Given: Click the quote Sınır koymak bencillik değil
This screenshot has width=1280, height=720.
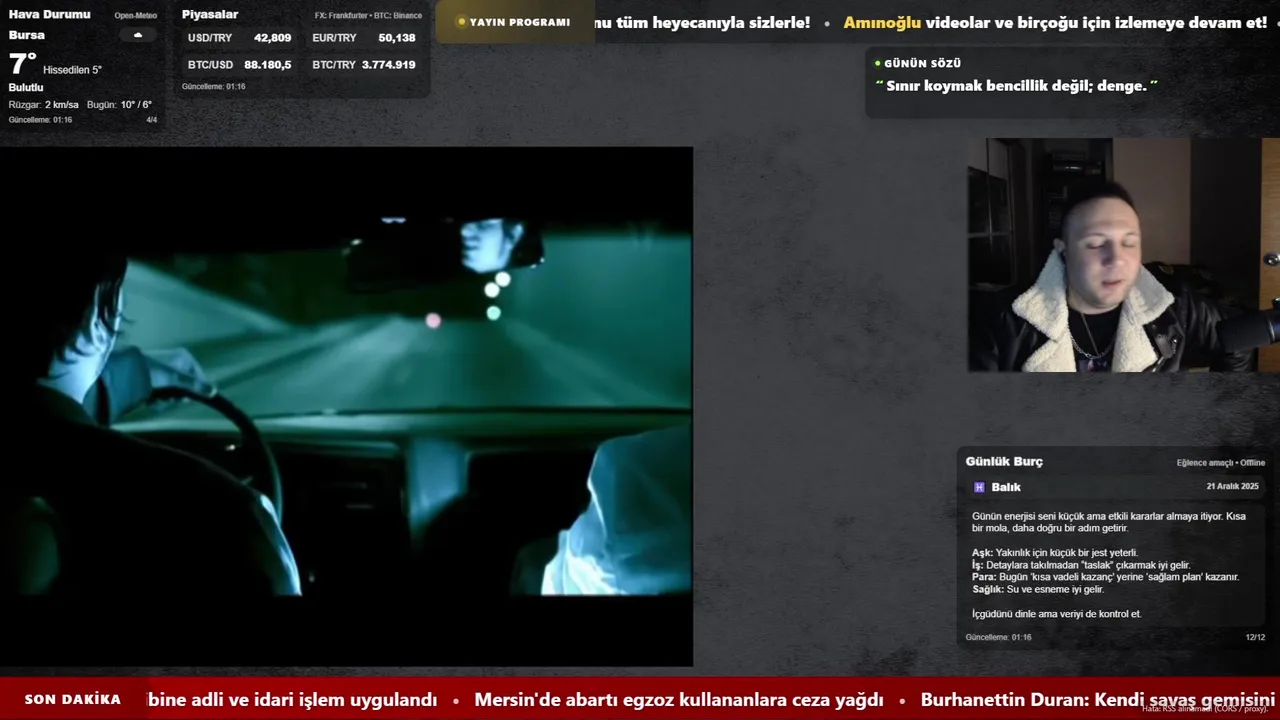Looking at the screenshot, I should pyautogui.click(x=1016, y=86).
